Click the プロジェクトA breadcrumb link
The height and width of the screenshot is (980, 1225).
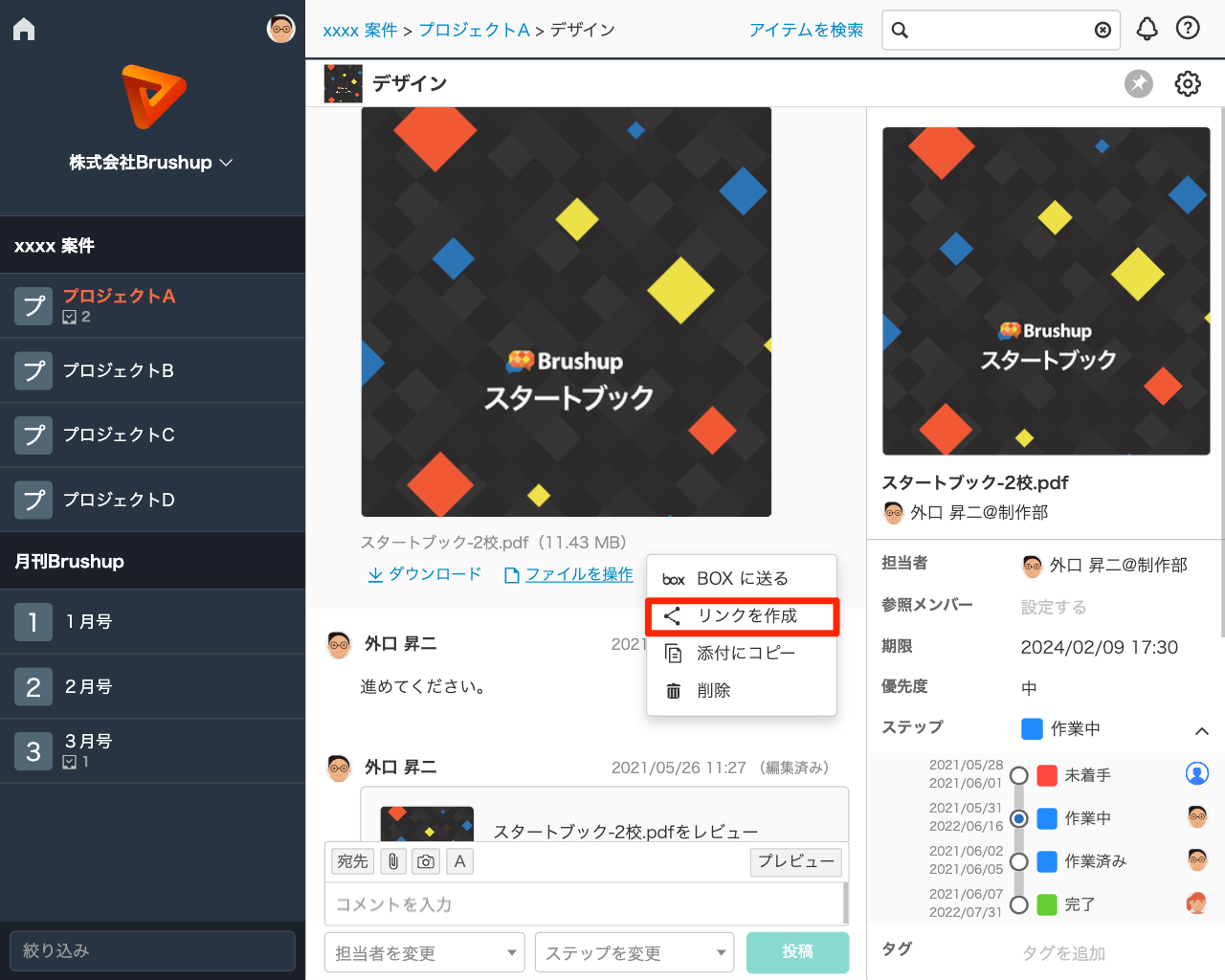[x=474, y=30]
